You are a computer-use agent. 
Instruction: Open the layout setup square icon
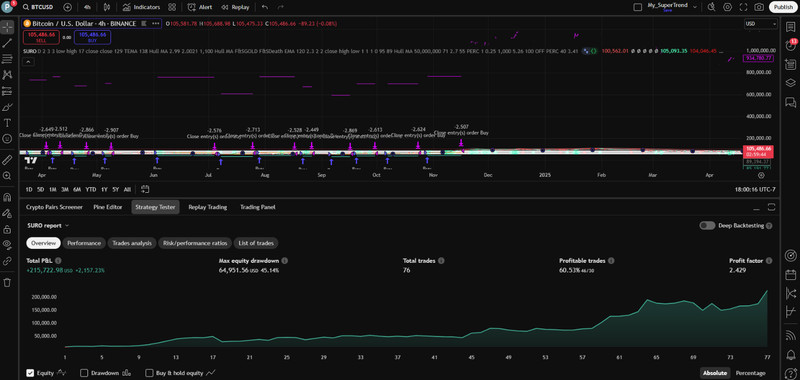pos(637,7)
